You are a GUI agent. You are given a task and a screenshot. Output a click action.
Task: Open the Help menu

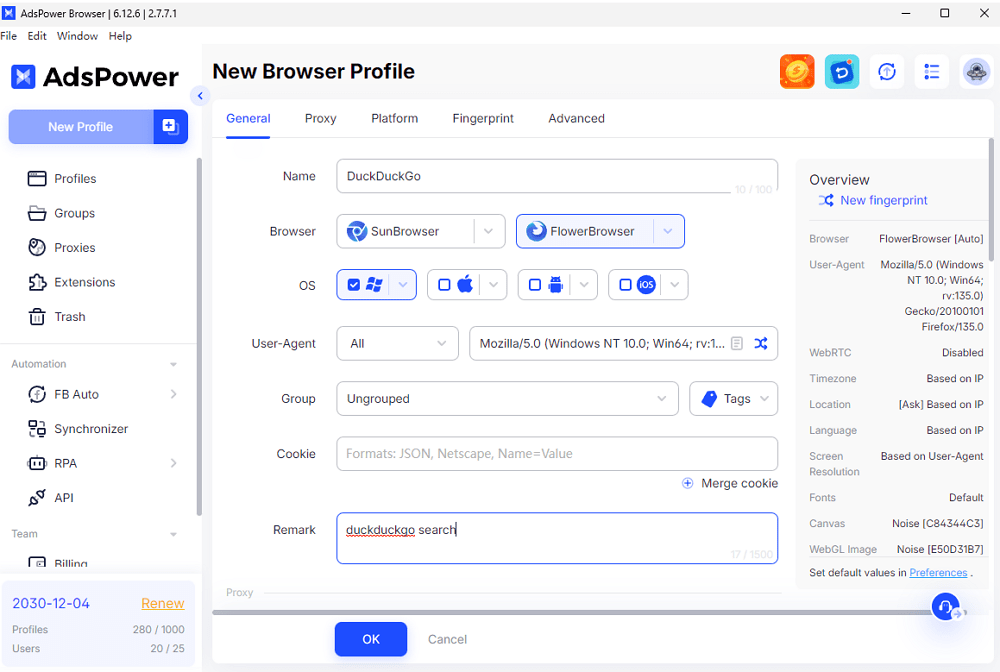[120, 36]
